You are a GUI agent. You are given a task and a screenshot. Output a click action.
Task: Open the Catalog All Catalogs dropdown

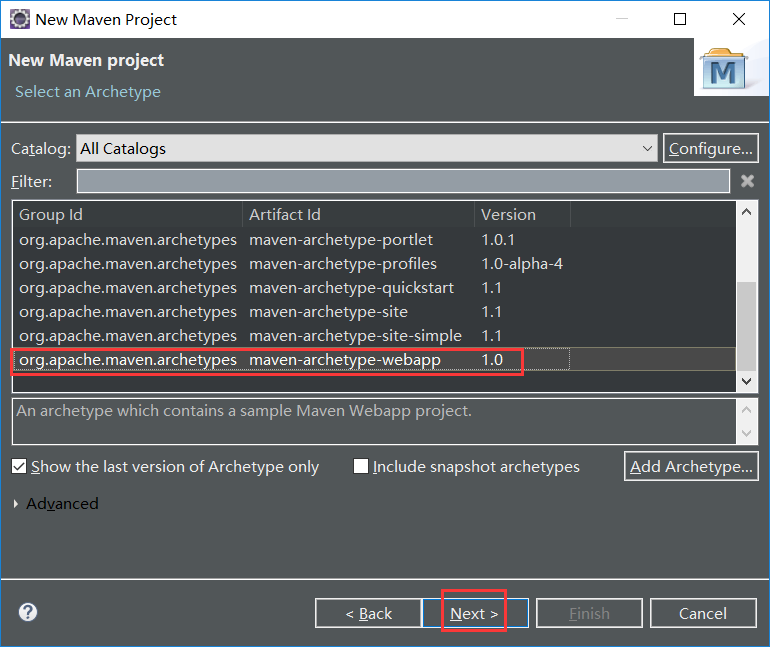[367, 148]
